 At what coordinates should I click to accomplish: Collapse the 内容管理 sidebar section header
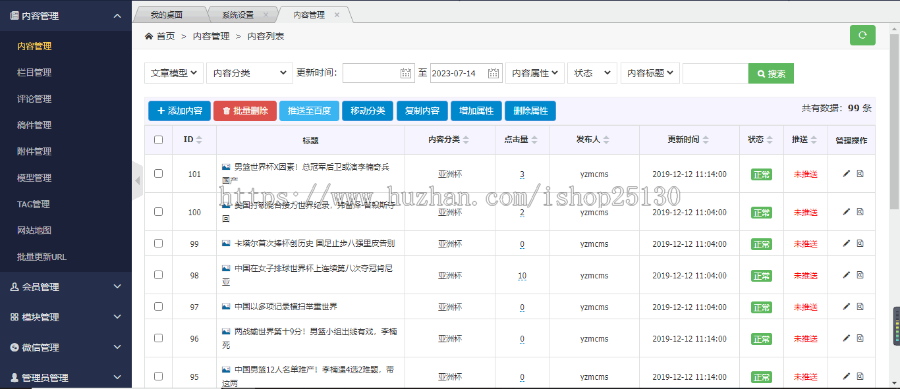click(66, 16)
